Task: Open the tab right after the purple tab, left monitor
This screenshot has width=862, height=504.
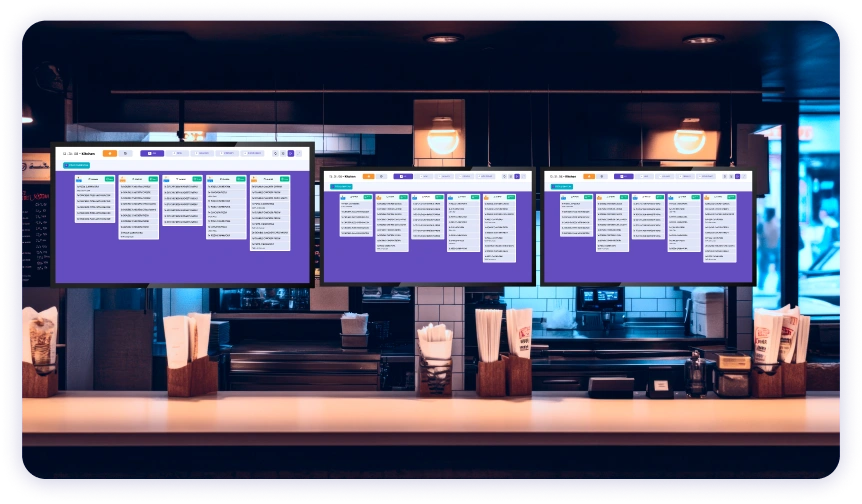Action: (177, 153)
